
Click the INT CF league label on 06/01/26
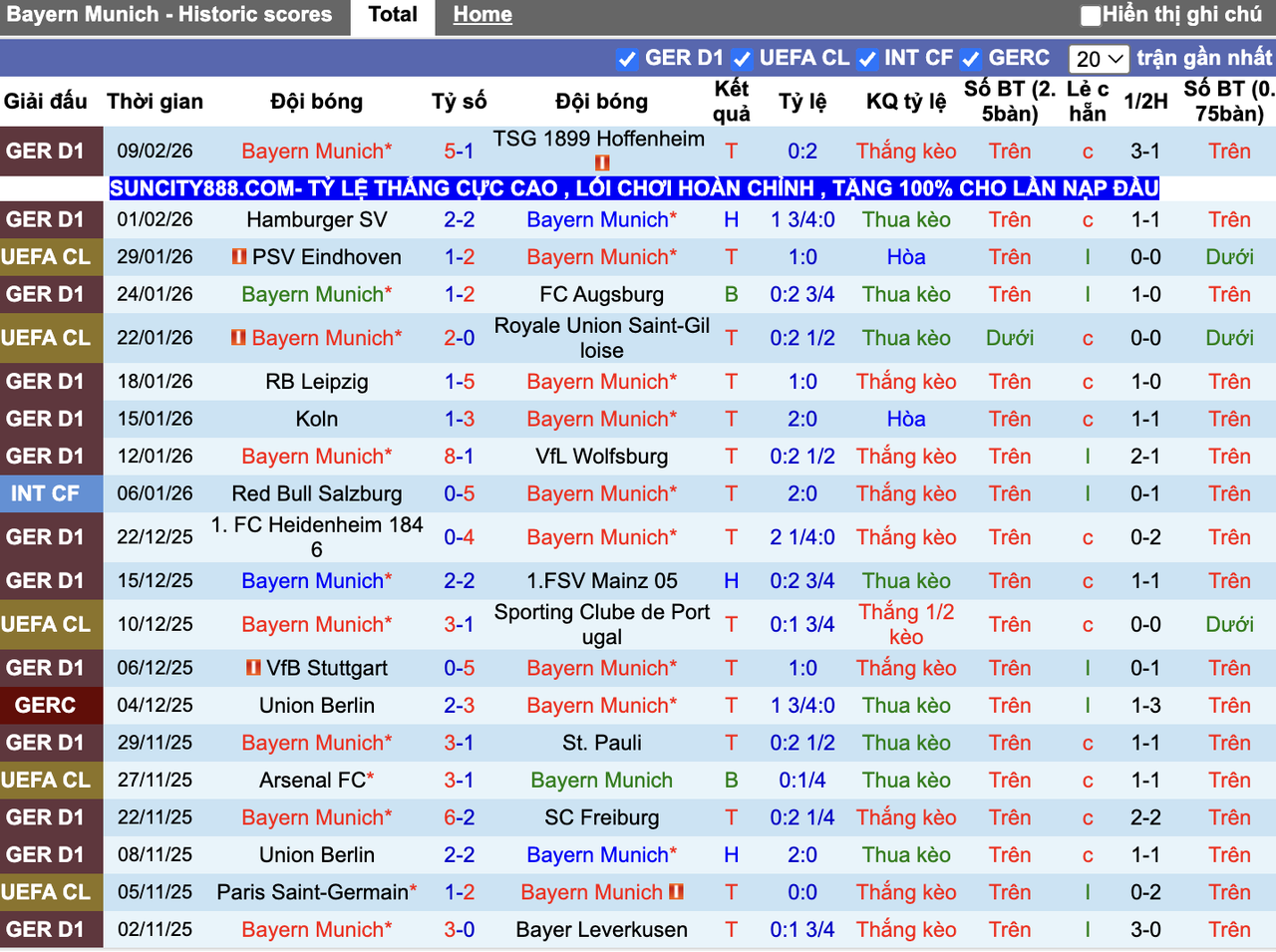(x=45, y=494)
